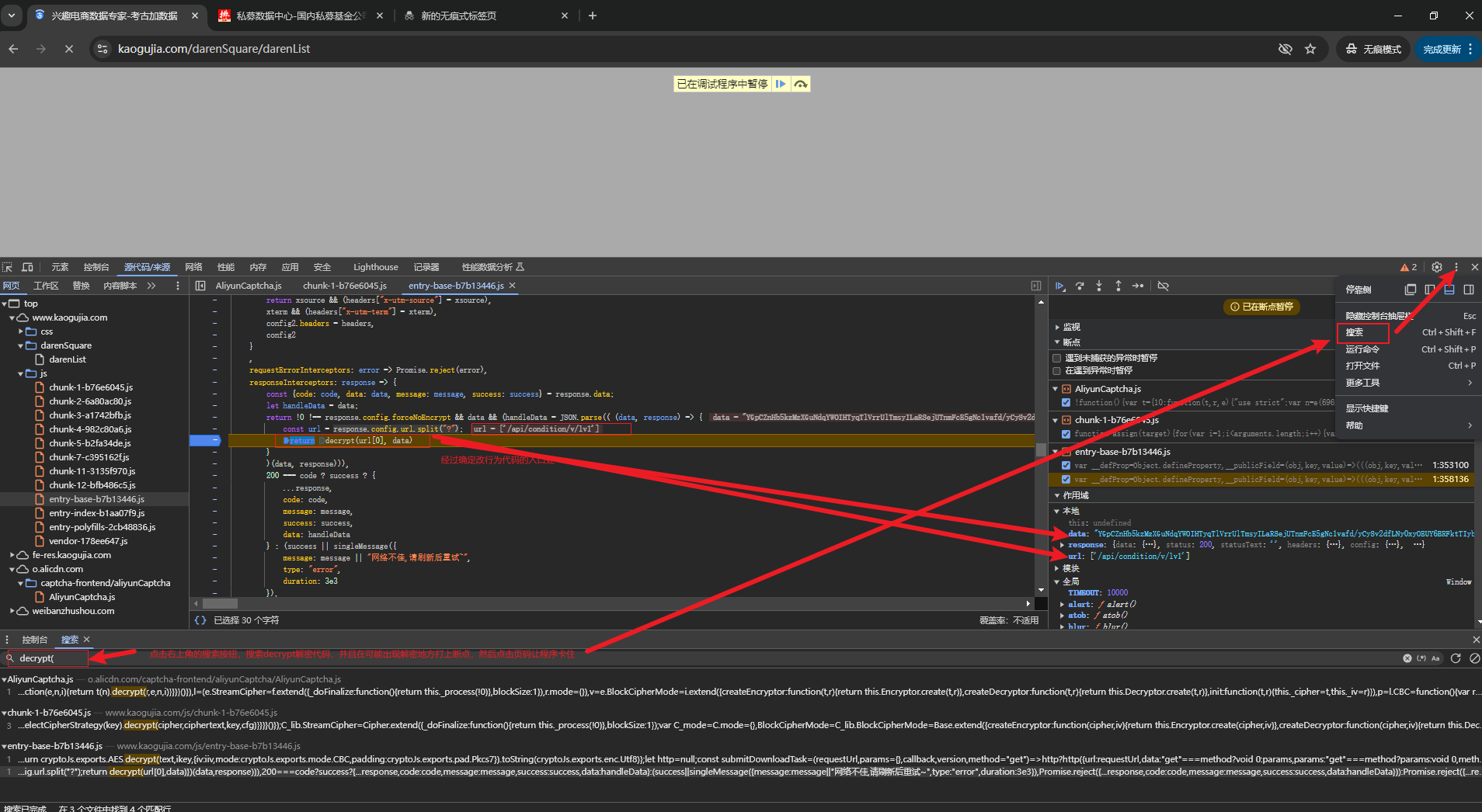
Task: Open DevTools three-dot customize menu
Action: 1456,267
